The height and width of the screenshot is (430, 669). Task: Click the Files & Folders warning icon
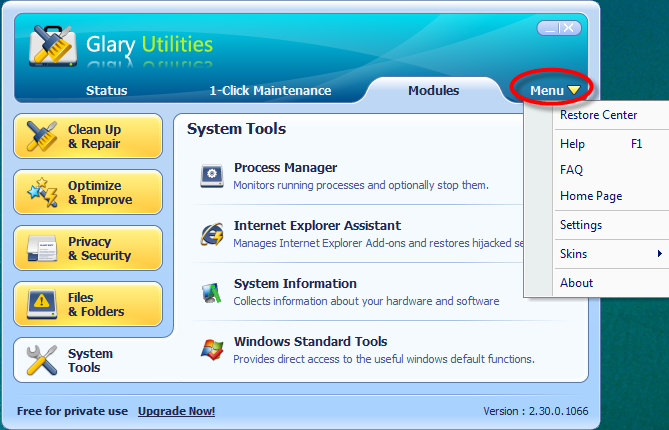click(42, 304)
